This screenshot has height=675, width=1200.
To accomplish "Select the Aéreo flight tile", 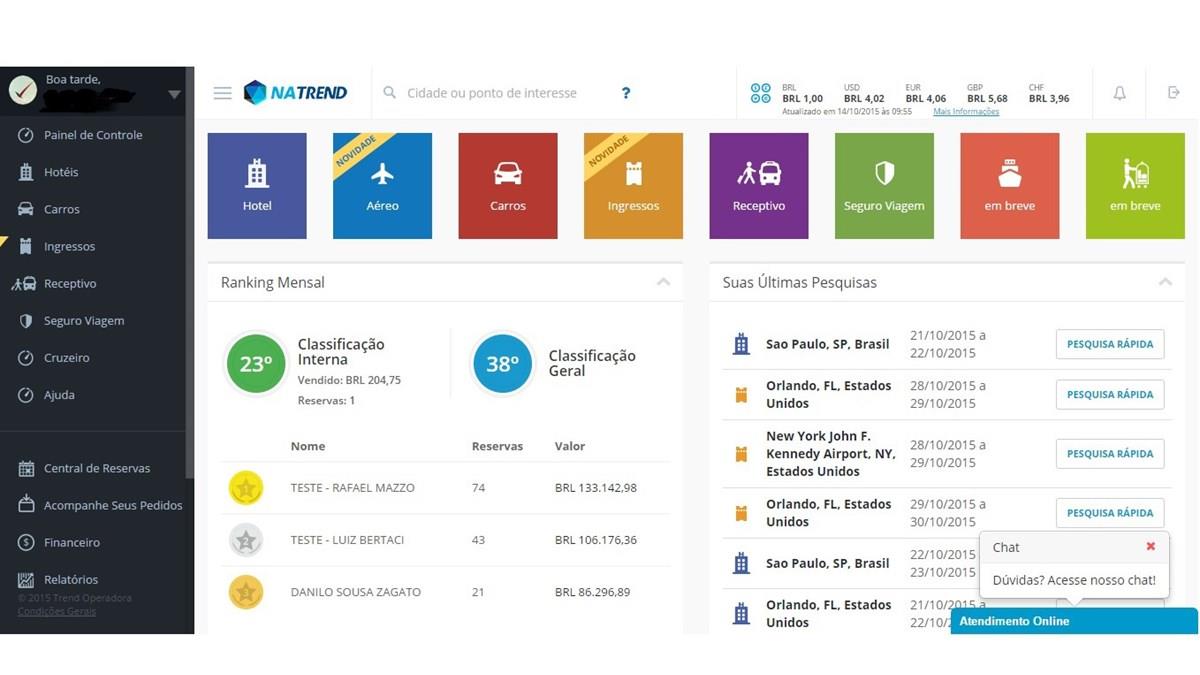I will tap(382, 186).
